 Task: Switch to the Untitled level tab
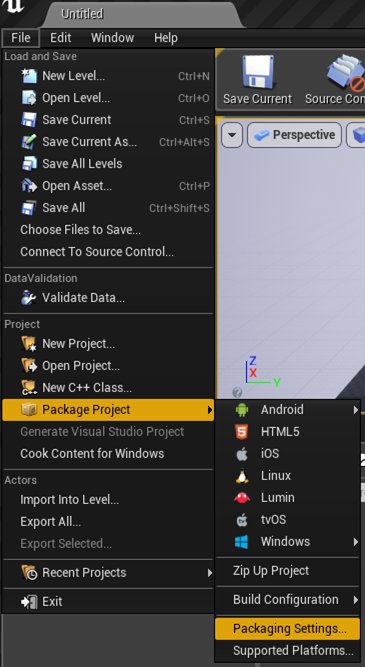[82, 14]
